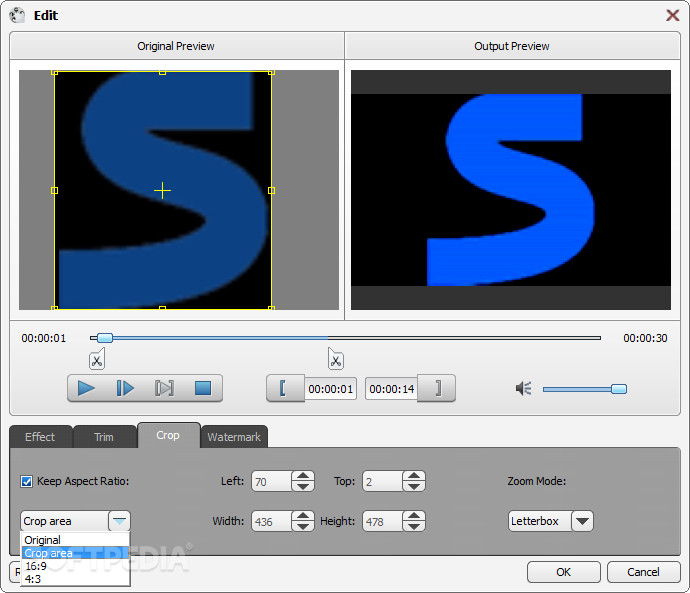This screenshot has height=593, width=690.
Task: Set trim start with left bracket button
Action: [285, 388]
